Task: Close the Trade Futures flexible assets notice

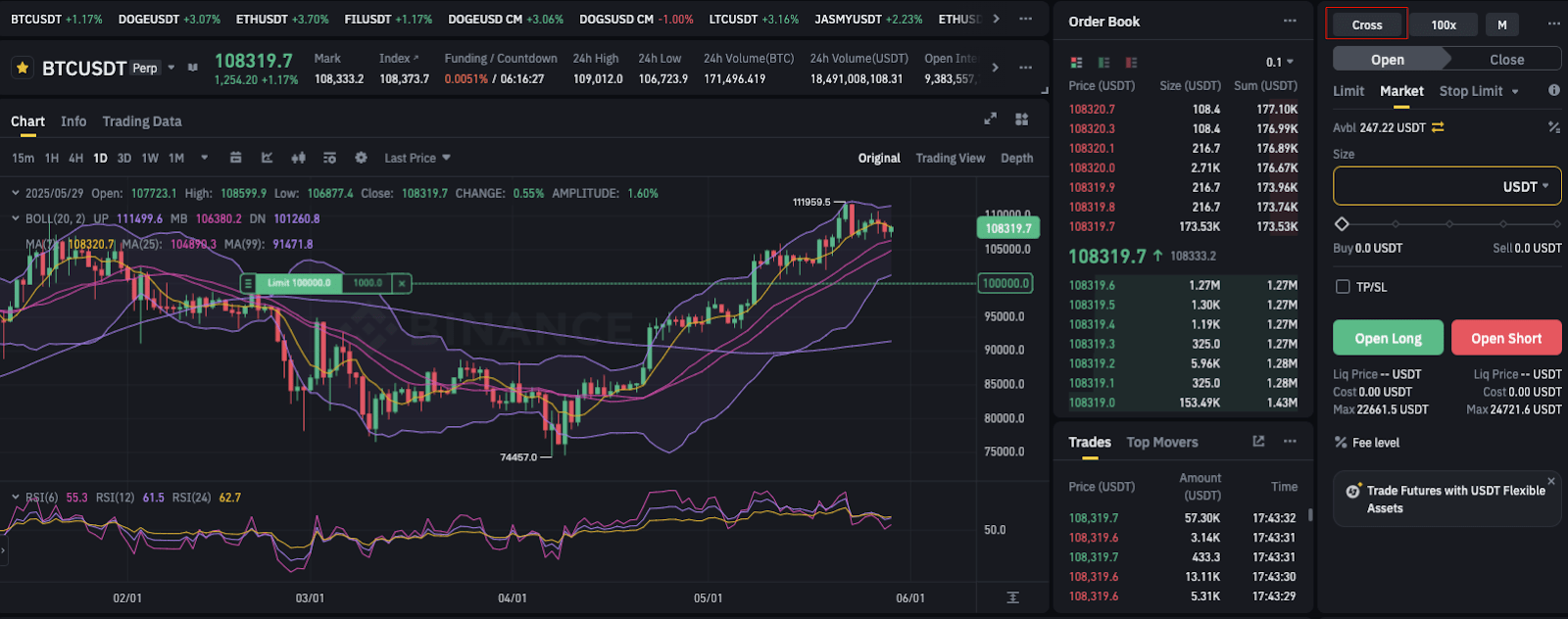Action: point(1551,481)
